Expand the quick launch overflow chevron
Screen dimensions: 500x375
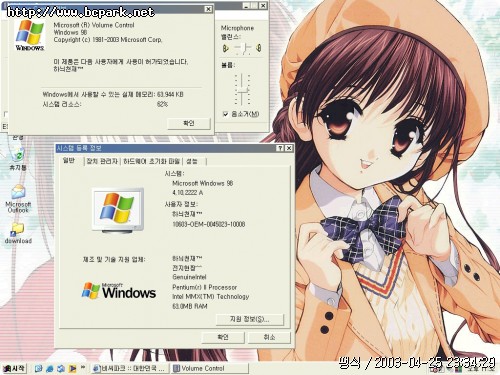click(83, 367)
